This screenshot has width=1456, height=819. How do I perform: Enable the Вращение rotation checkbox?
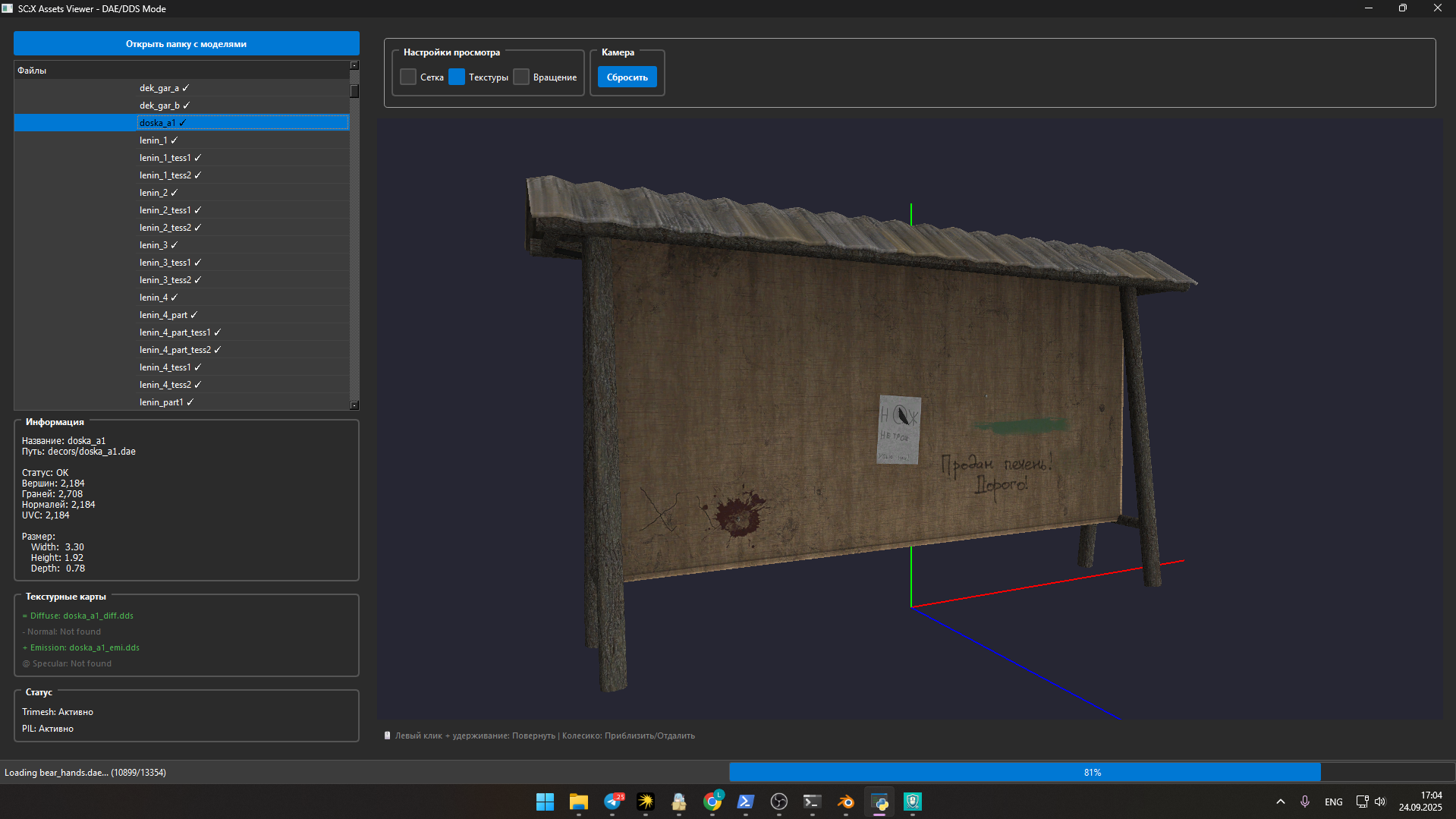521,77
